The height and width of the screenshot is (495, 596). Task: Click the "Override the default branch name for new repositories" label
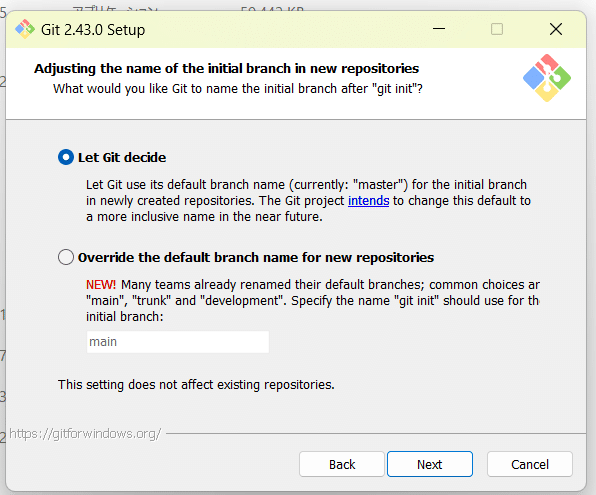point(256,257)
